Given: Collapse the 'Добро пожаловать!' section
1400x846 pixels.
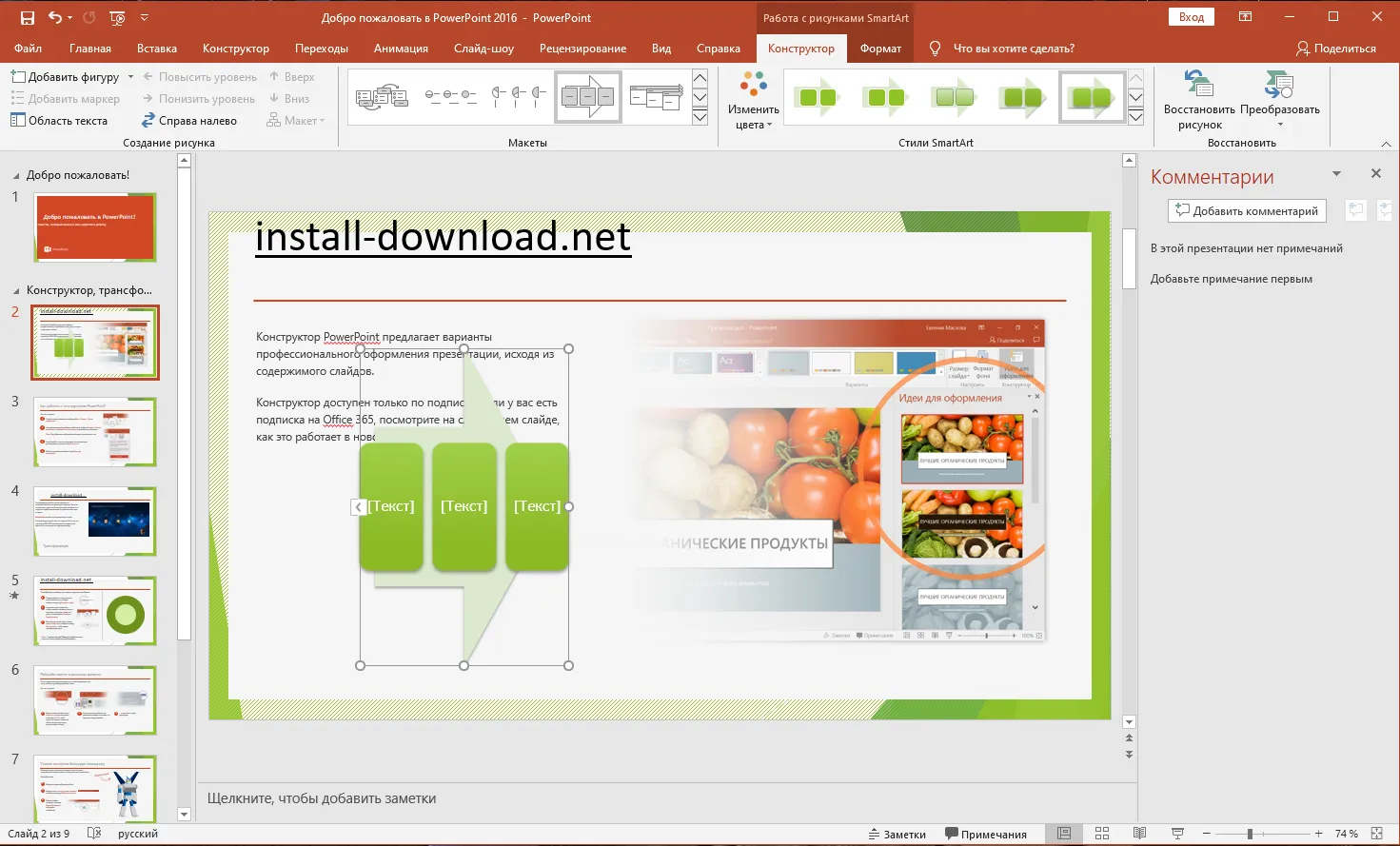Looking at the screenshot, I should 15,176.
